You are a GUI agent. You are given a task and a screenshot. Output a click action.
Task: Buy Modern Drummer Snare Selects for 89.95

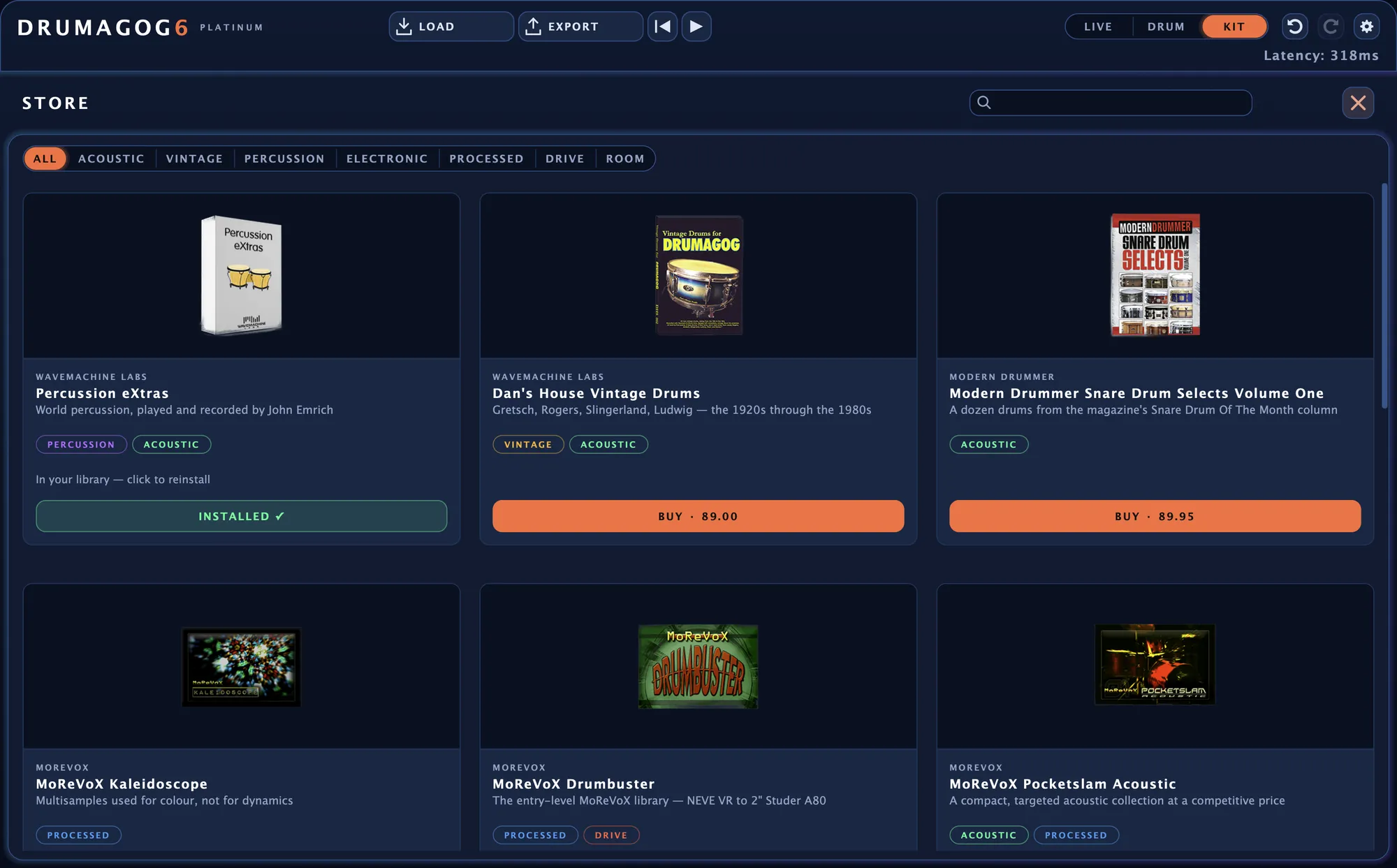(1155, 516)
